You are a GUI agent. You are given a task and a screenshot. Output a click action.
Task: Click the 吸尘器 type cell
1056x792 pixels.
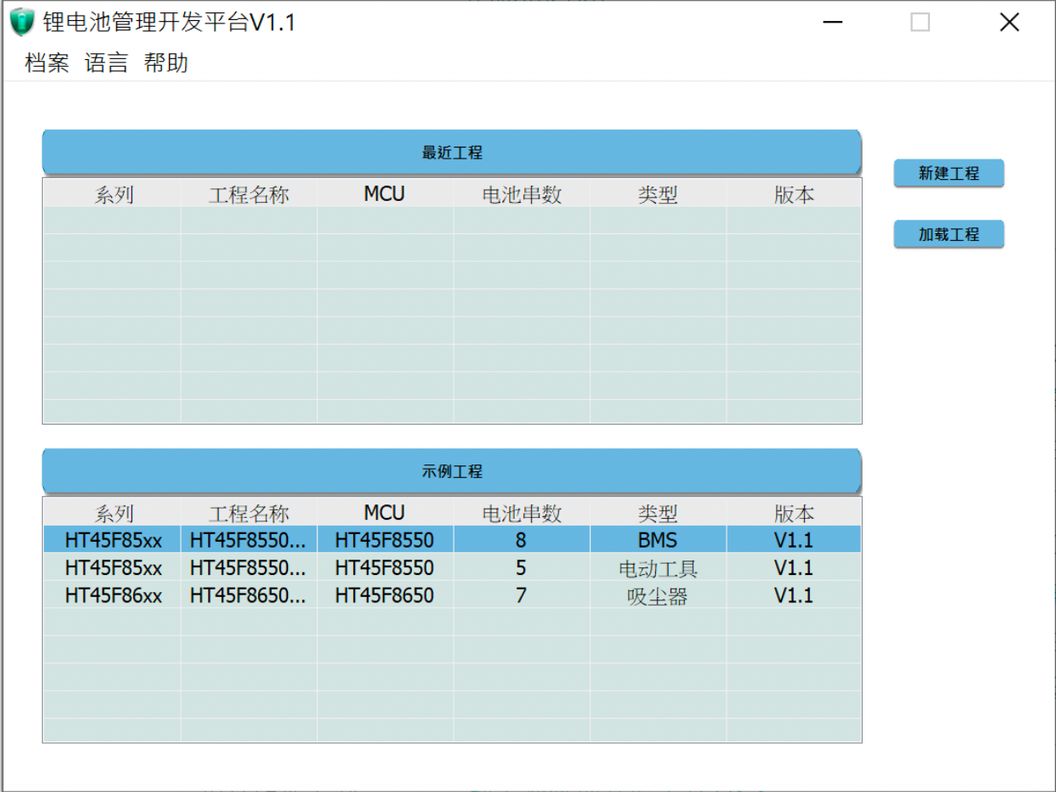coord(658,595)
